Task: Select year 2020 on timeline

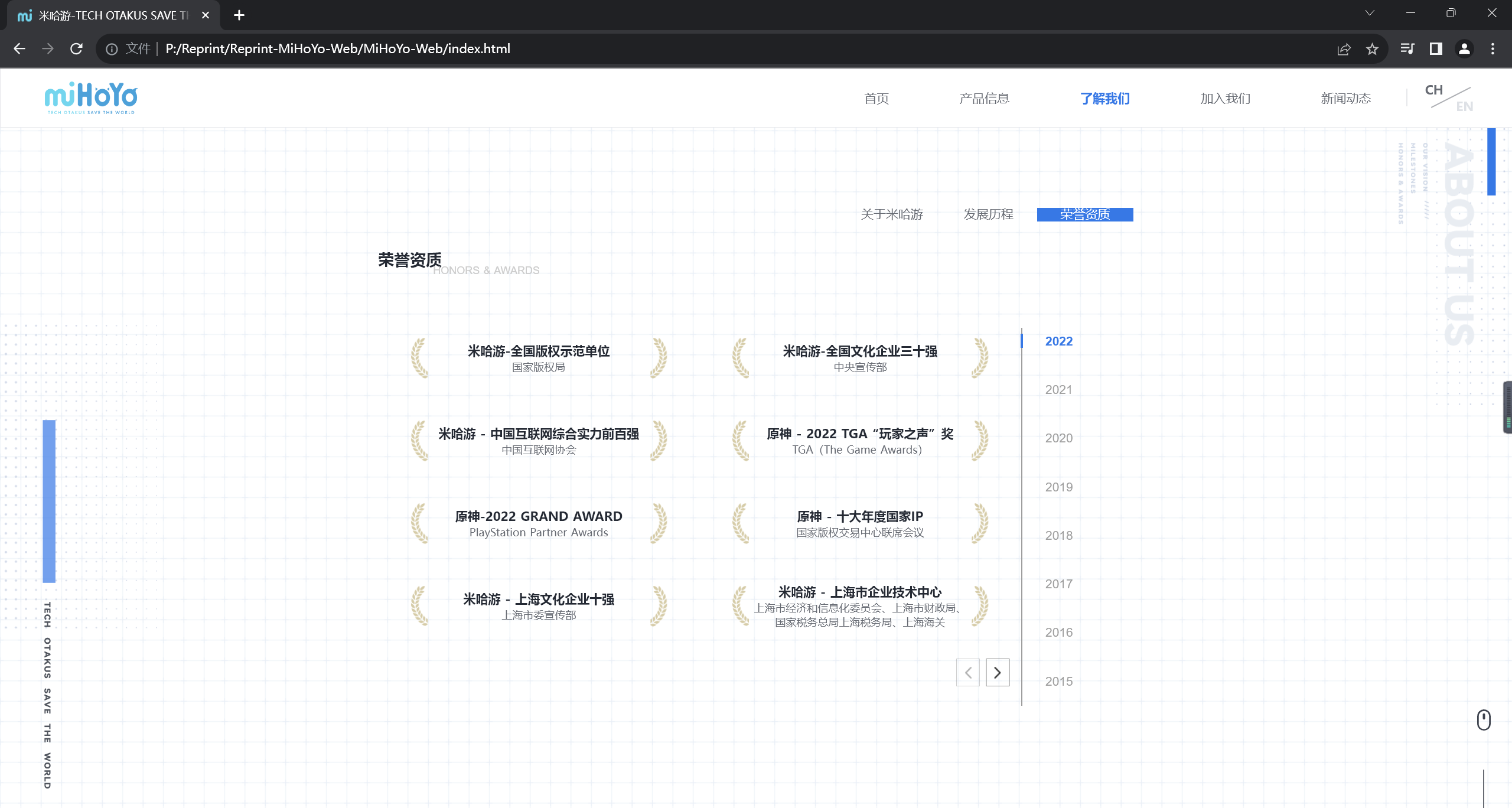Action: pyautogui.click(x=1059, y=438)
